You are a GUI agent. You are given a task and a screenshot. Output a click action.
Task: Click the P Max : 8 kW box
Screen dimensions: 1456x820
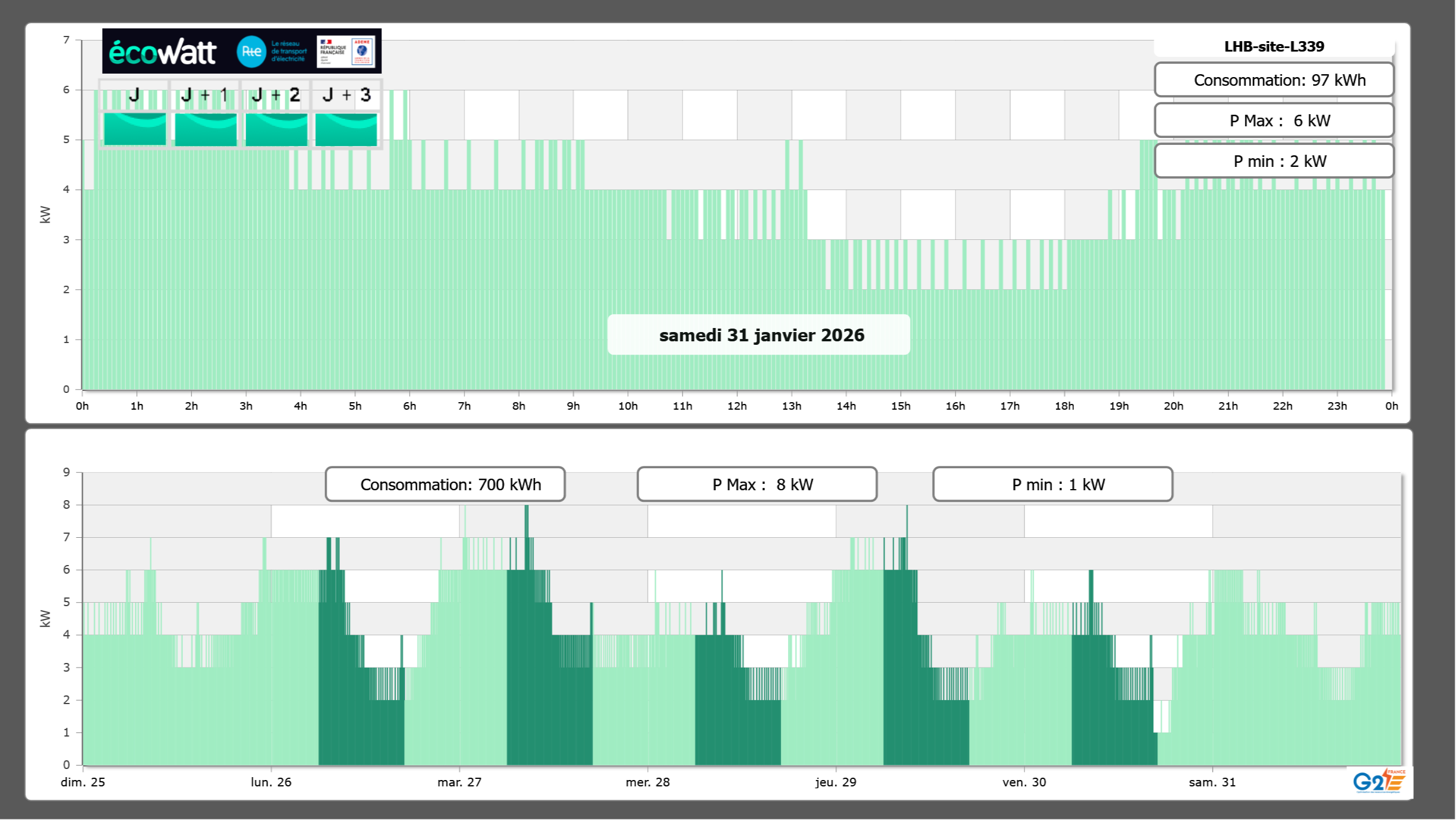pyautogui.click(x=757, y=484)
